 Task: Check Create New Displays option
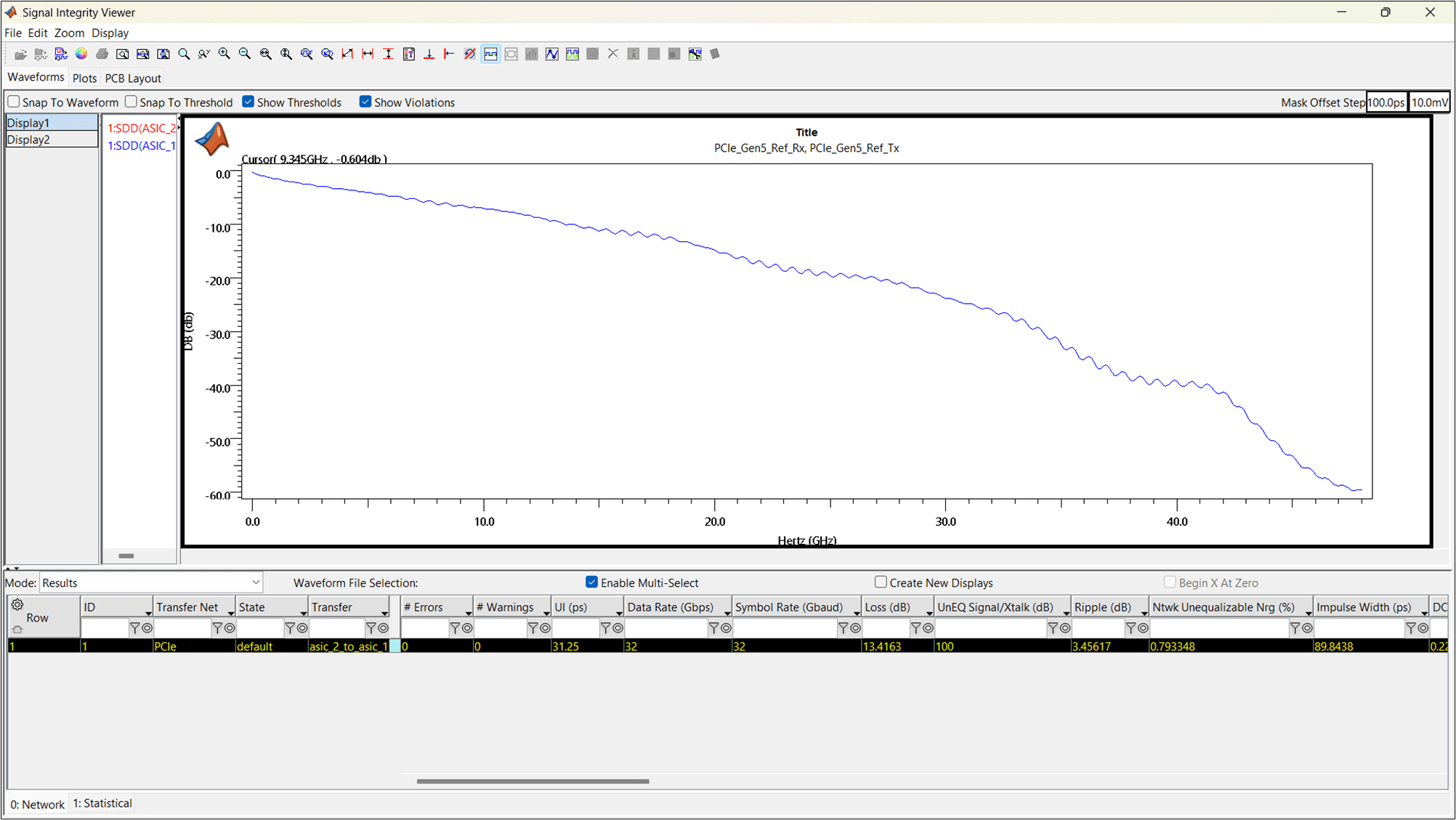pyautogui.click(x=881, y=582)
